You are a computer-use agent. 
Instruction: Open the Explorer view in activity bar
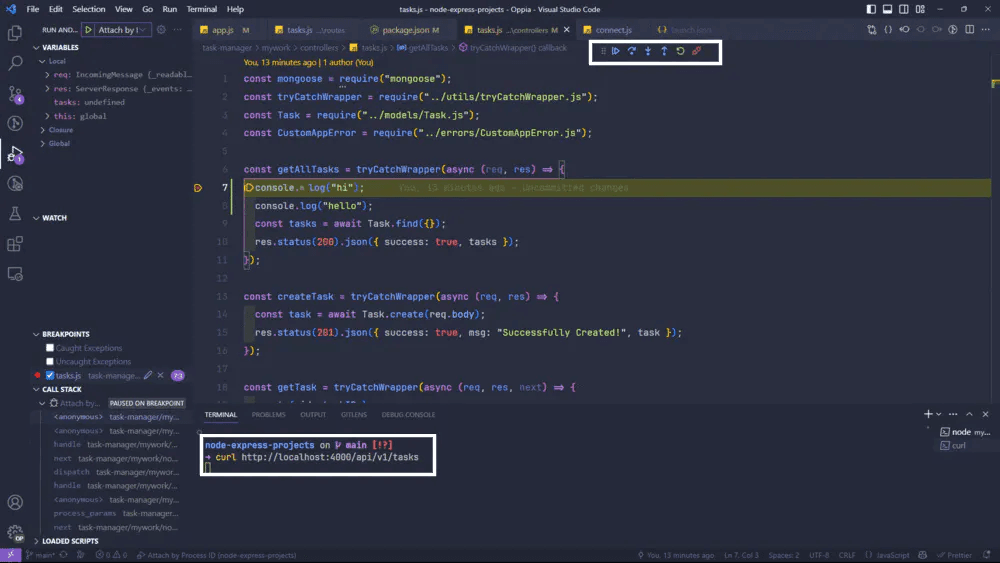click(15, 33)
